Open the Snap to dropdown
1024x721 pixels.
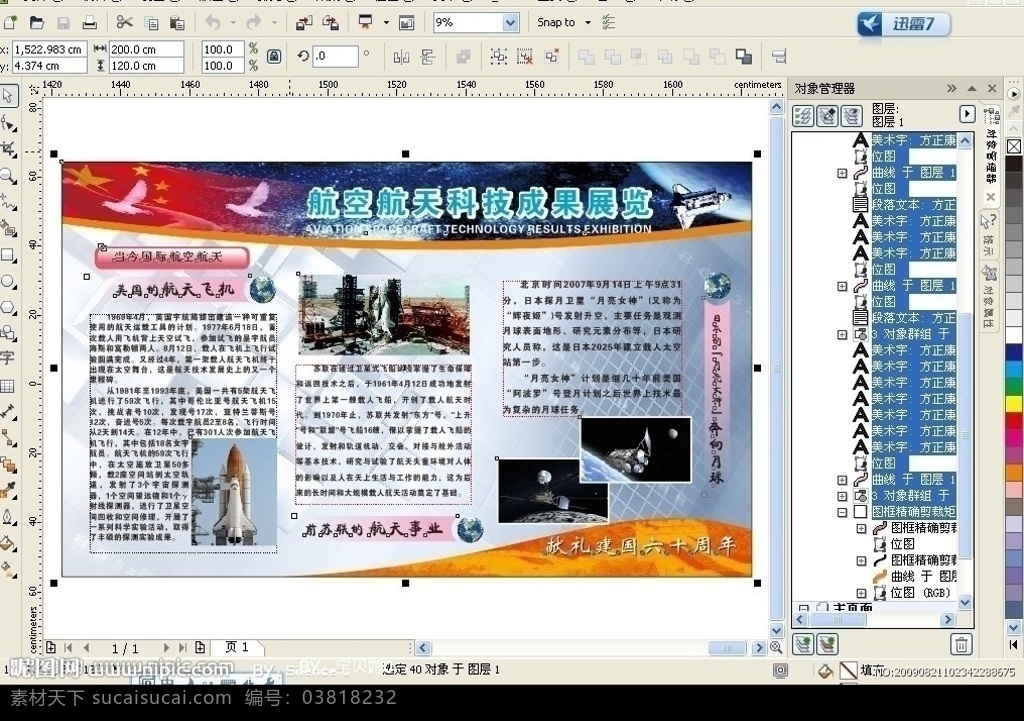pos(588,23)
